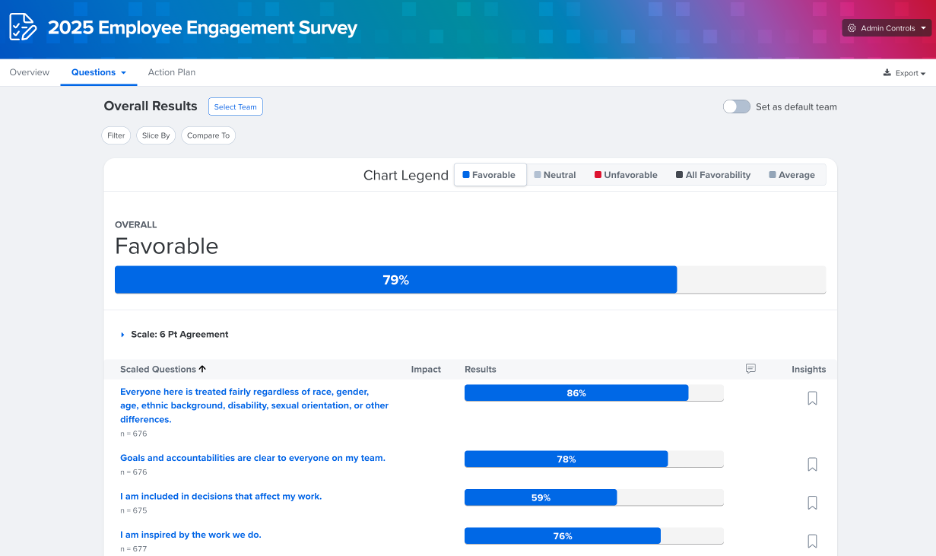Click the Select Team button
This screenshot has width=936, height=556.
[235, 107]
